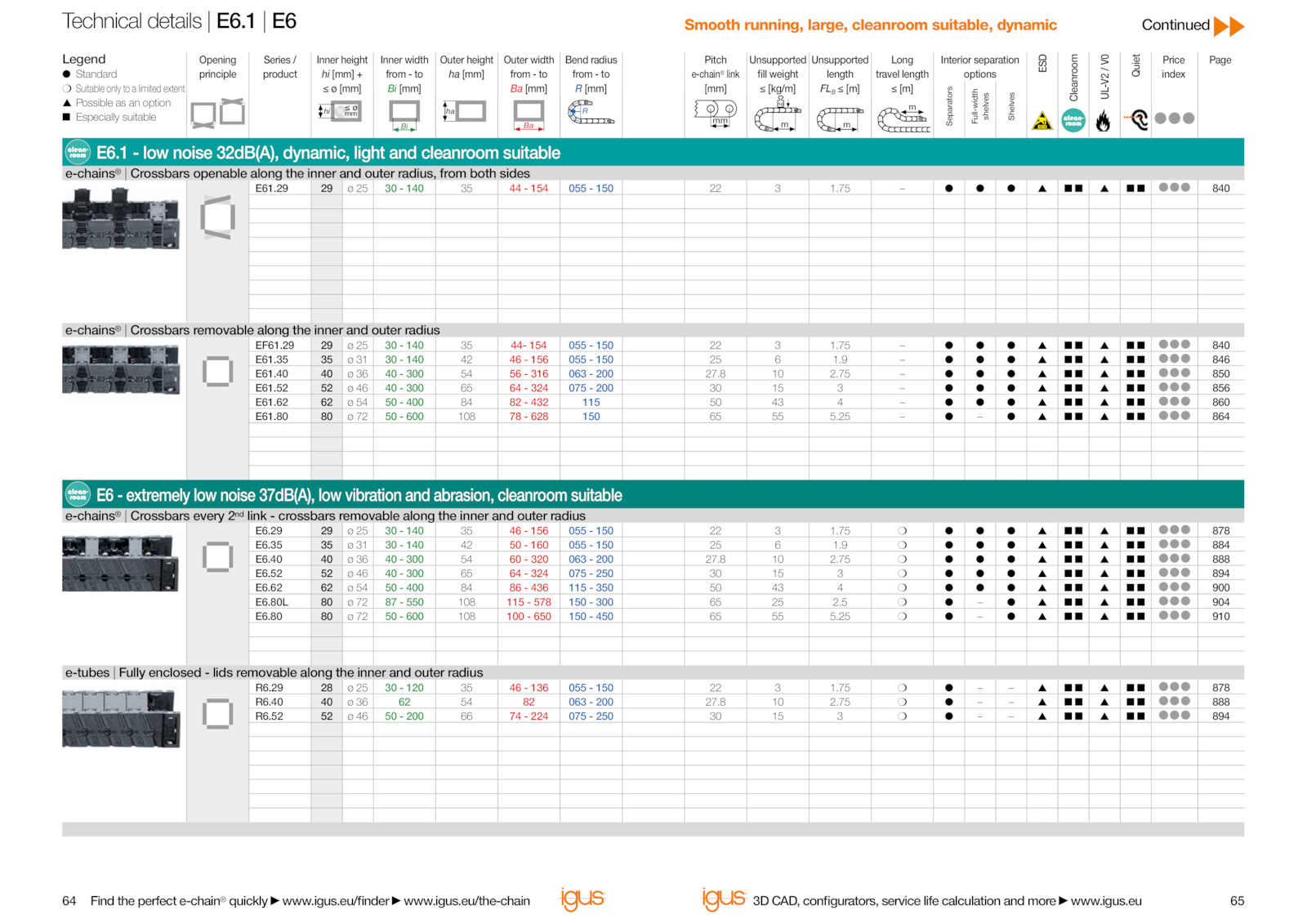Open the E61.29 openable crossbars chain photo
This screenshot has width=1307, height=924.
120,218
